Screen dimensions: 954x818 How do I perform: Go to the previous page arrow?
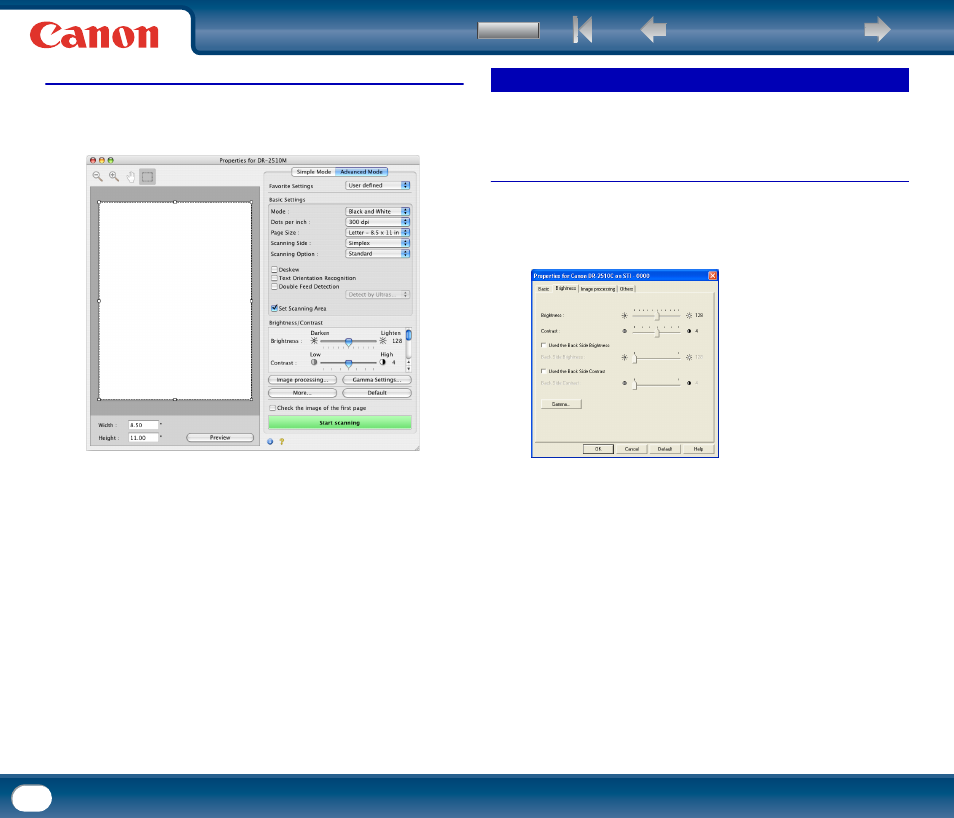click(653, 29)
